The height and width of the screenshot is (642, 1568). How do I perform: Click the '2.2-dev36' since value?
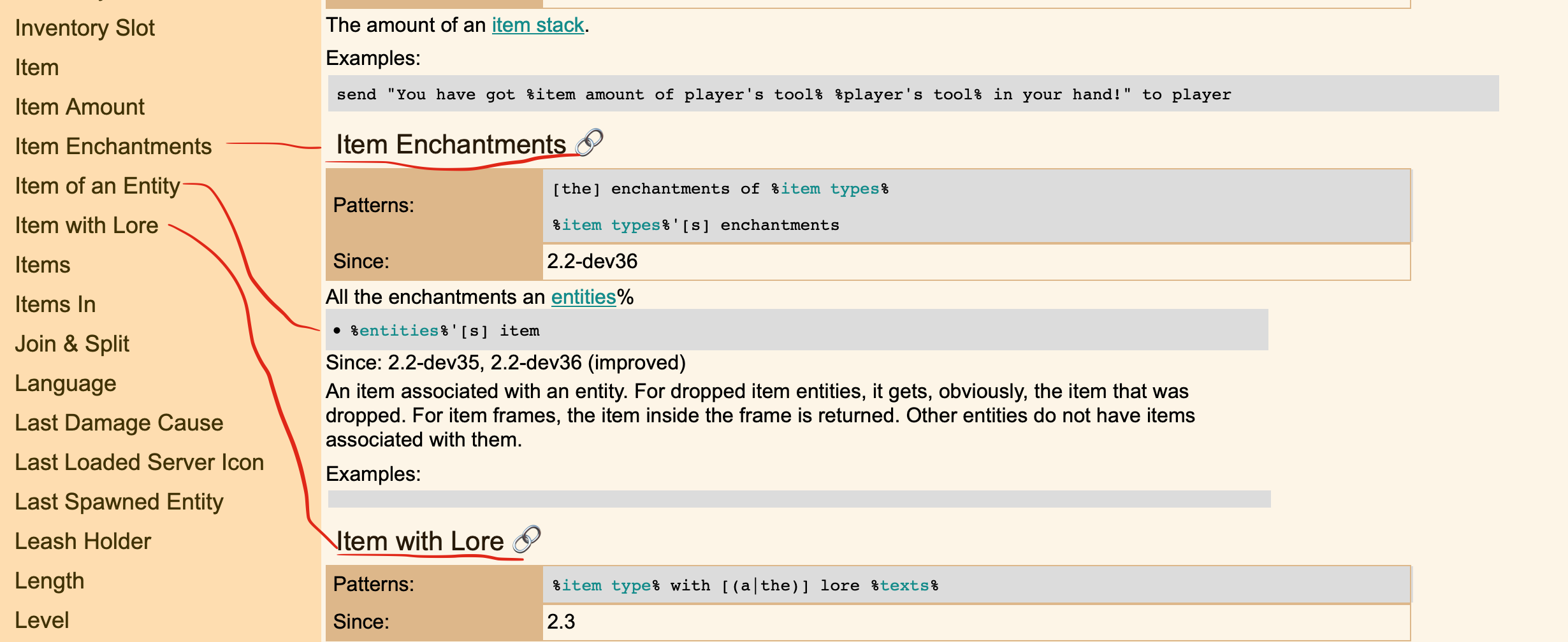pos(592,261)
